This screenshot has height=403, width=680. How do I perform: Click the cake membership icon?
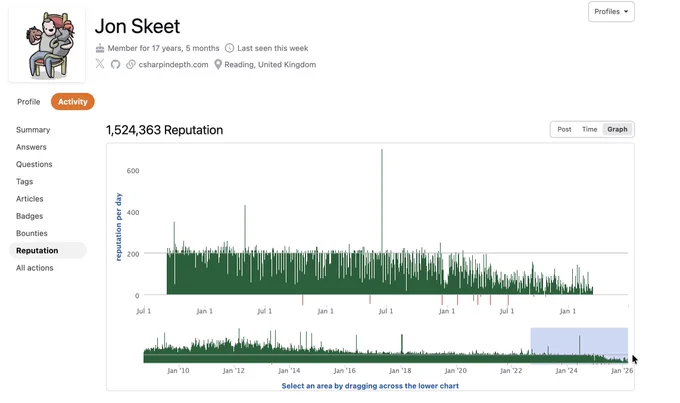point(100,48)
